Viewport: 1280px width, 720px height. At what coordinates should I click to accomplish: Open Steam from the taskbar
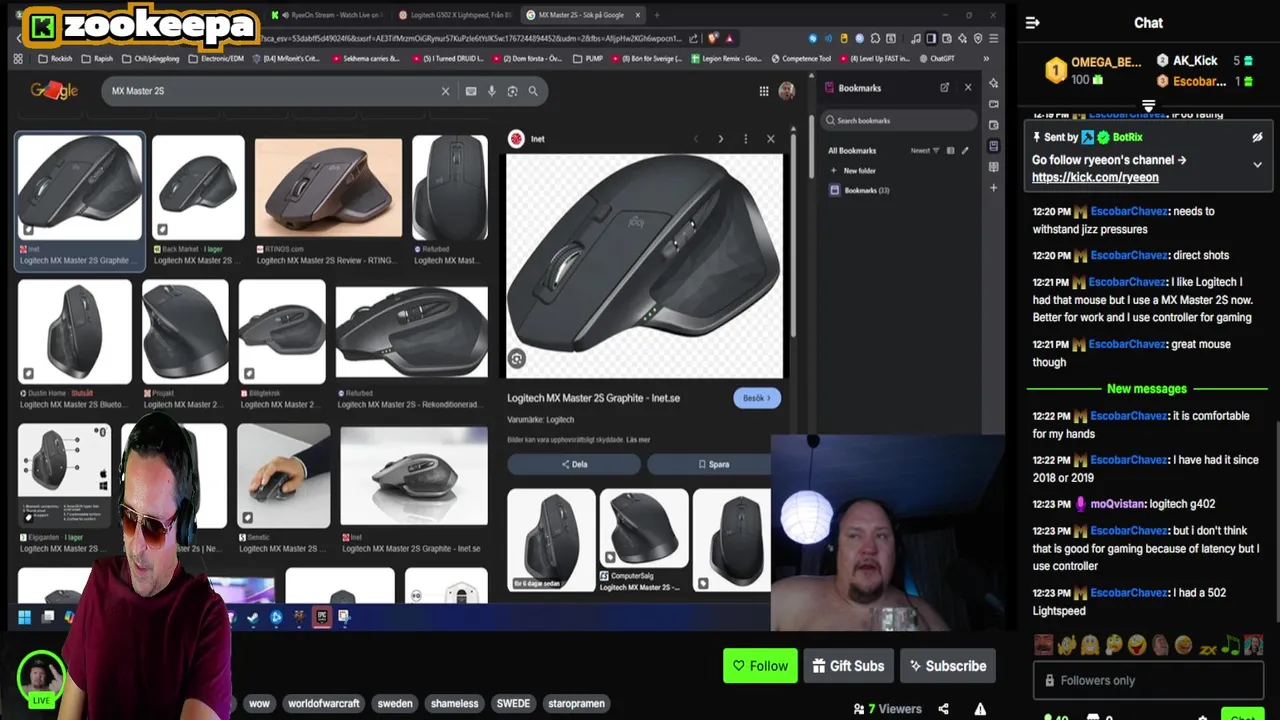(253, 617)
